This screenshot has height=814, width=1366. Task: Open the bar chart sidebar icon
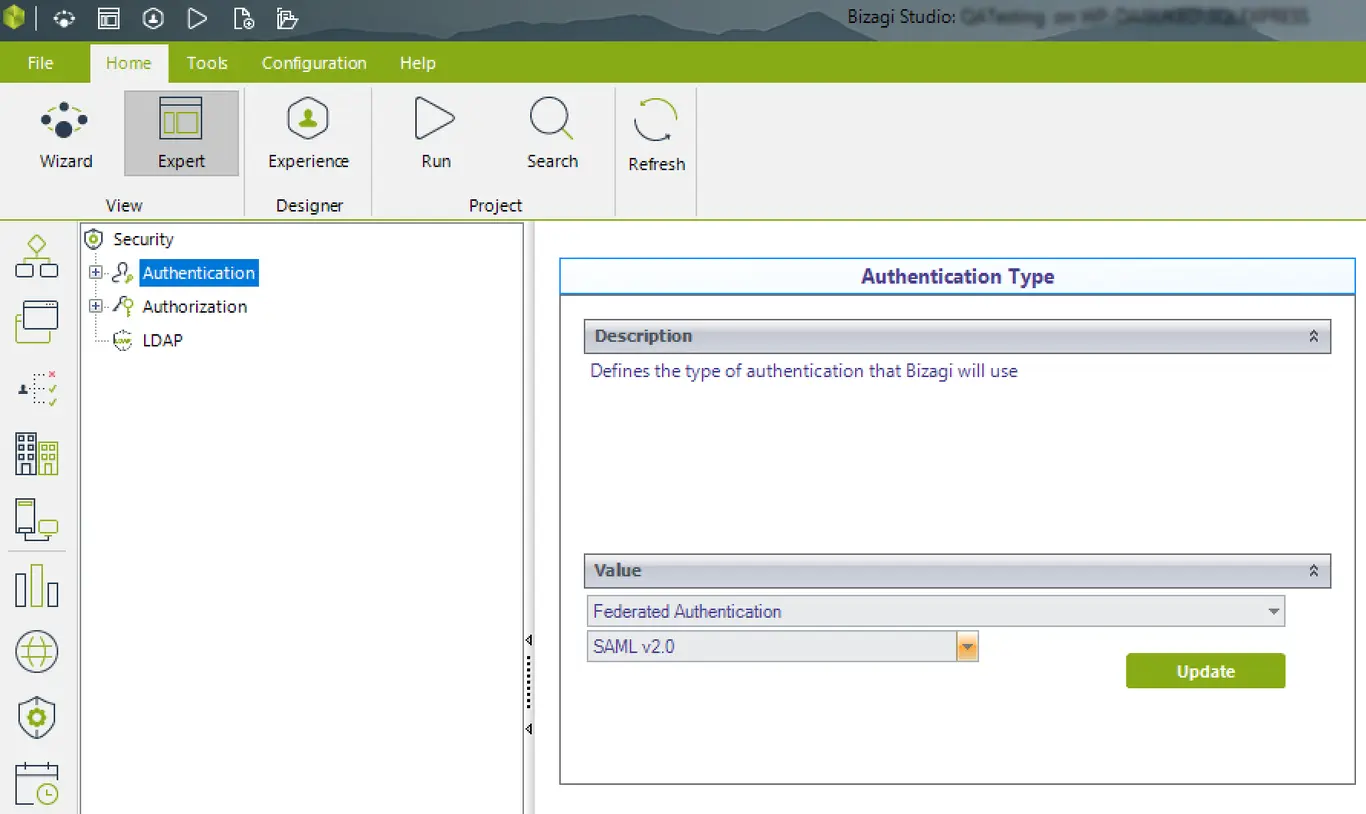(37, 585)
